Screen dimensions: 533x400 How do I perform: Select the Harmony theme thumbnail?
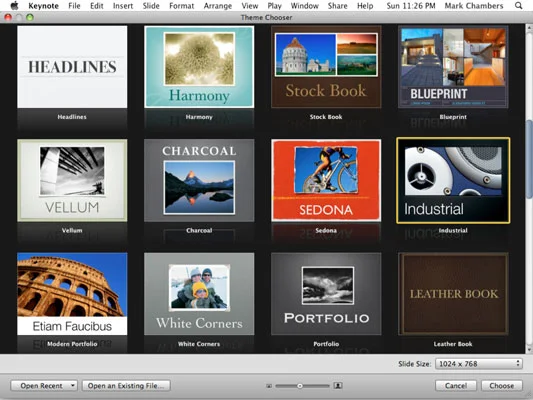pyautogui.click(x=199, y=67)
